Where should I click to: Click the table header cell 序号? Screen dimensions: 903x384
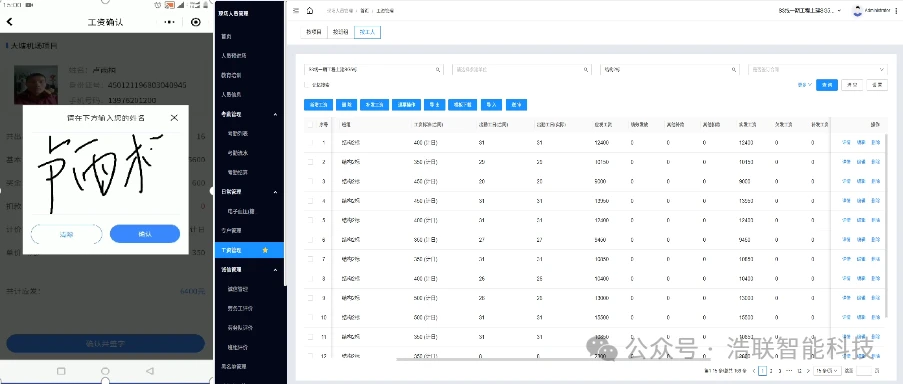[324, 124]
